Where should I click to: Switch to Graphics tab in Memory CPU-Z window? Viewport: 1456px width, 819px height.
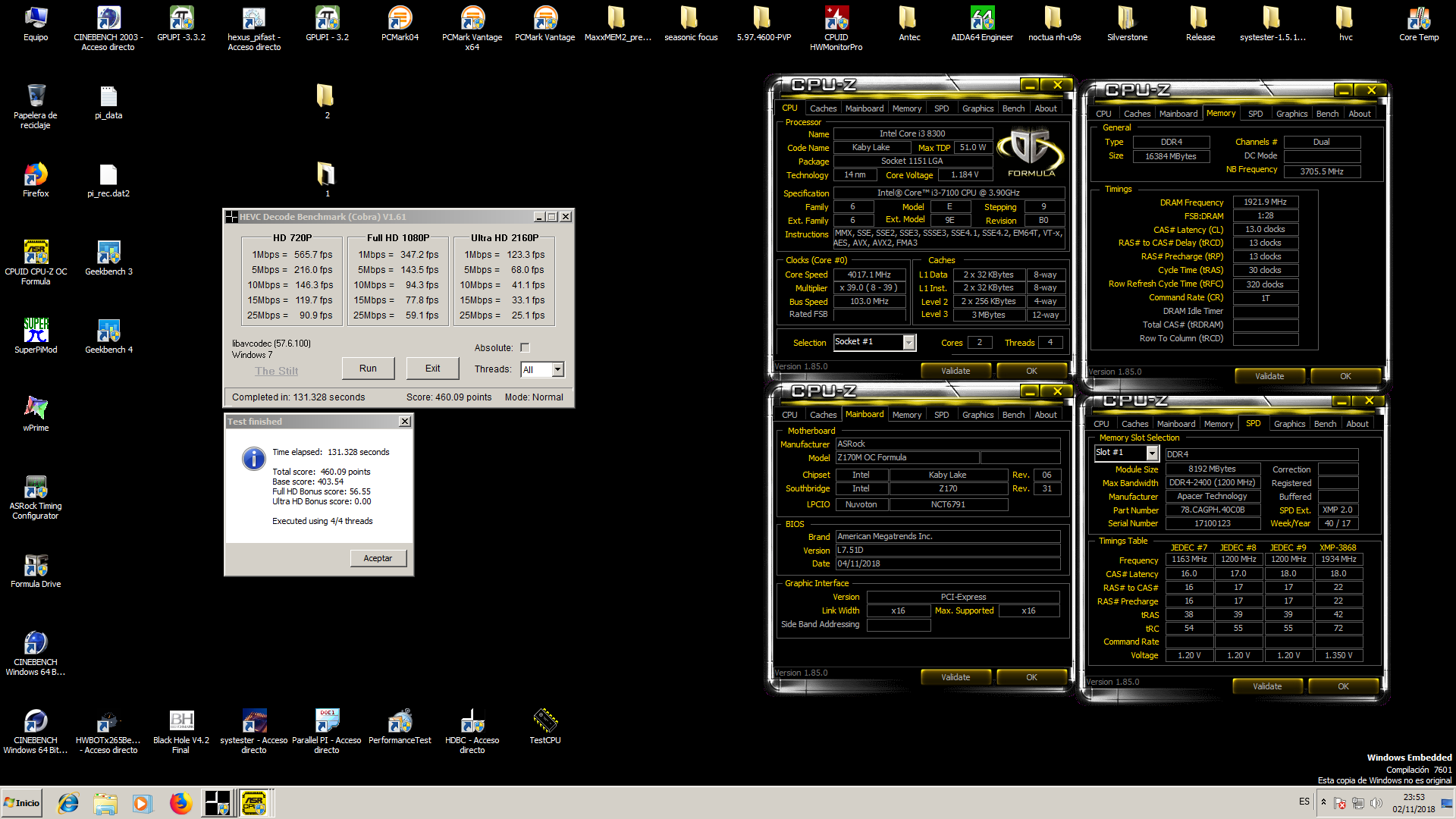click(x=1291, y=114)
